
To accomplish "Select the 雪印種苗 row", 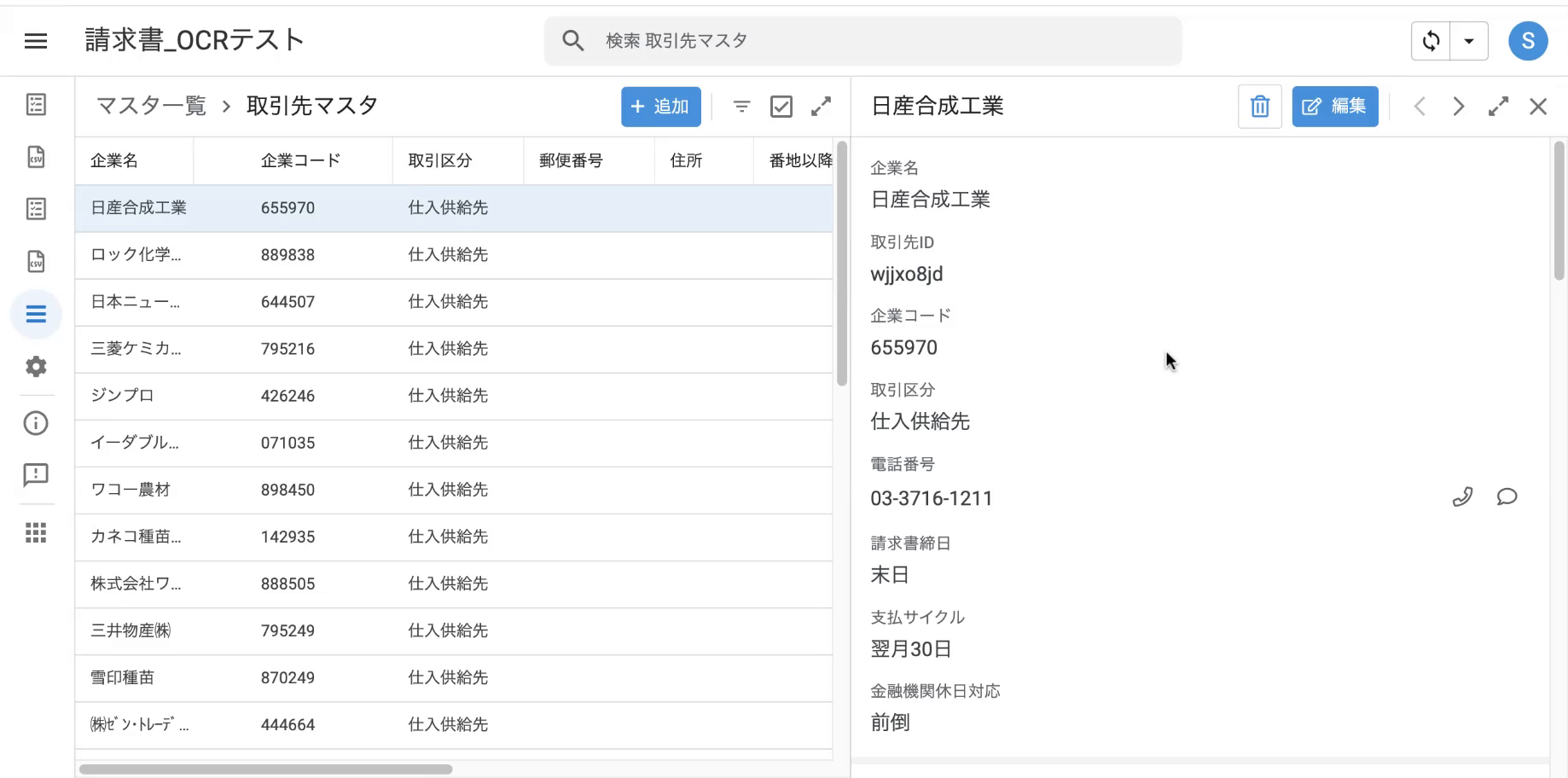I will pyautogui.click(x=454, y=677).
